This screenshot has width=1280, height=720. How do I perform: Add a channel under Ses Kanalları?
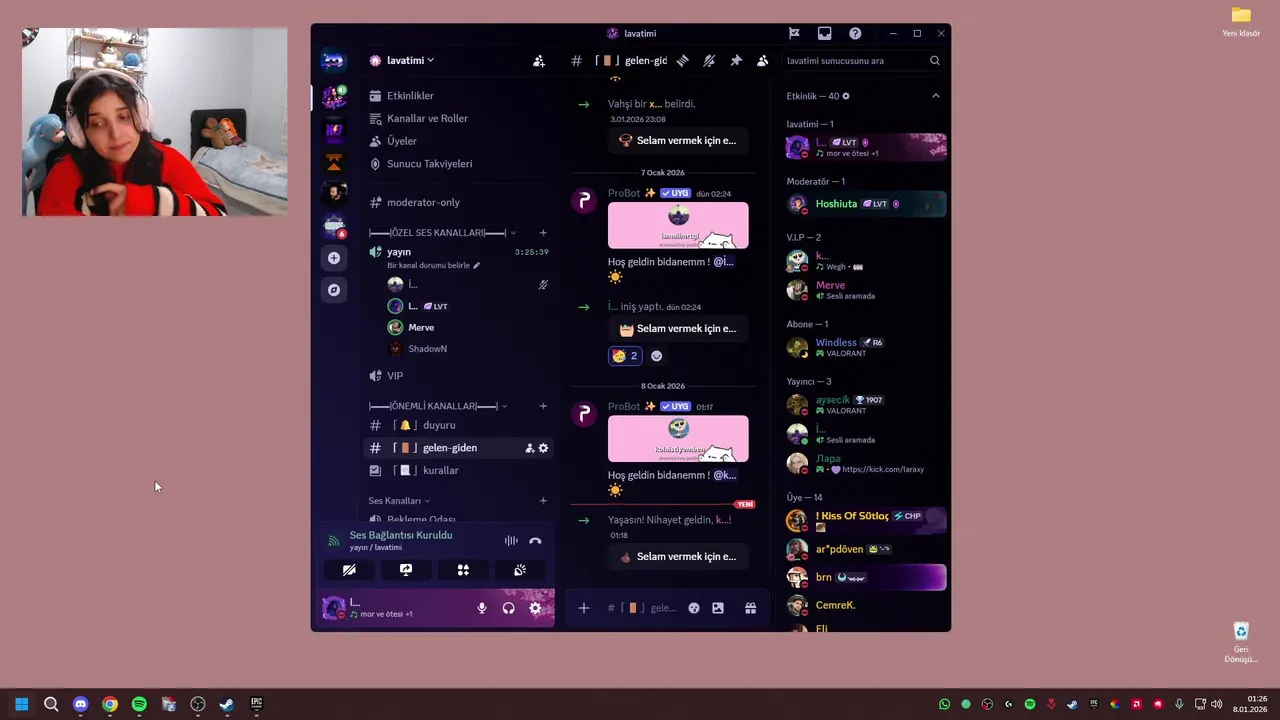(543, 501)
